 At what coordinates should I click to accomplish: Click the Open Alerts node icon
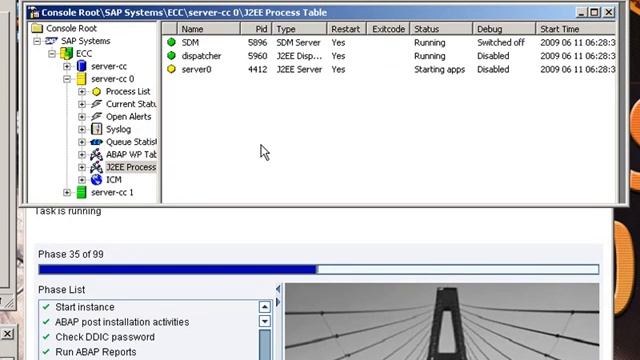(96, 117)
